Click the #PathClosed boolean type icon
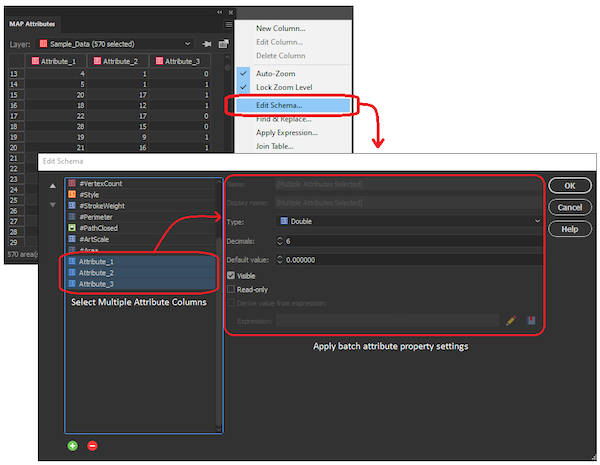Screen dimensions: 600x465 [x=72, y=228]
